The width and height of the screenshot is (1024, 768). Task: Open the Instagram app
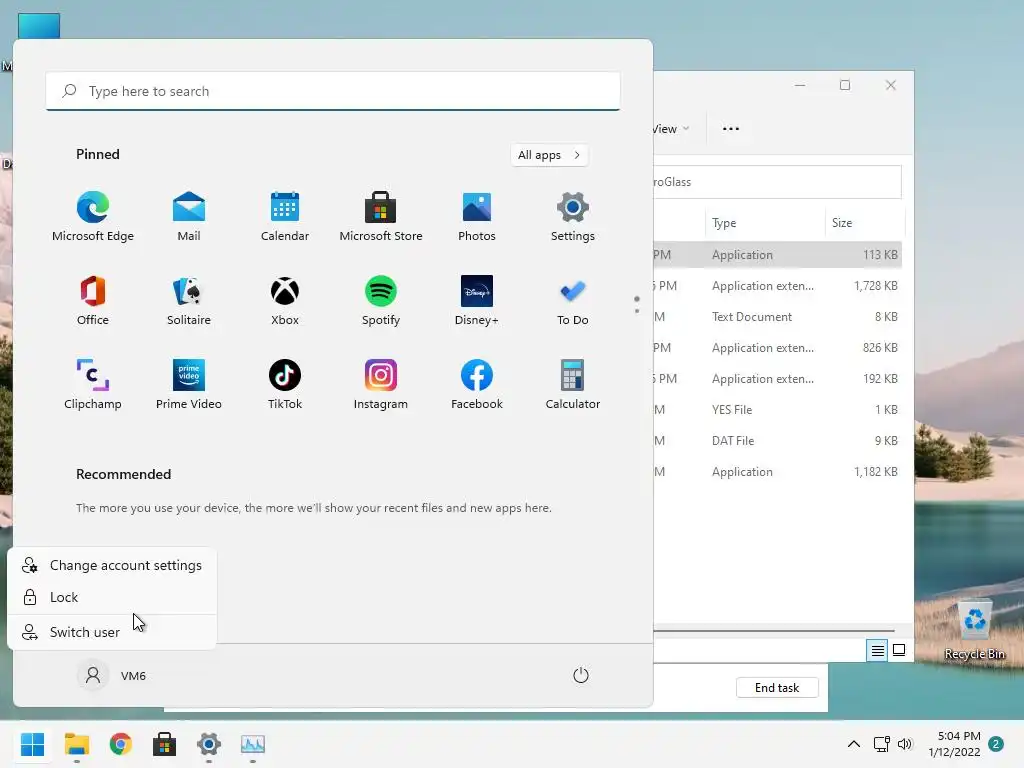pos(381,385)
